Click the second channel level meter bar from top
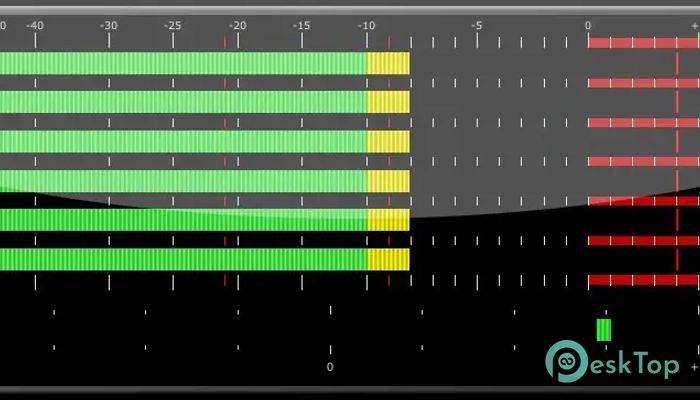 click(204, 102)
